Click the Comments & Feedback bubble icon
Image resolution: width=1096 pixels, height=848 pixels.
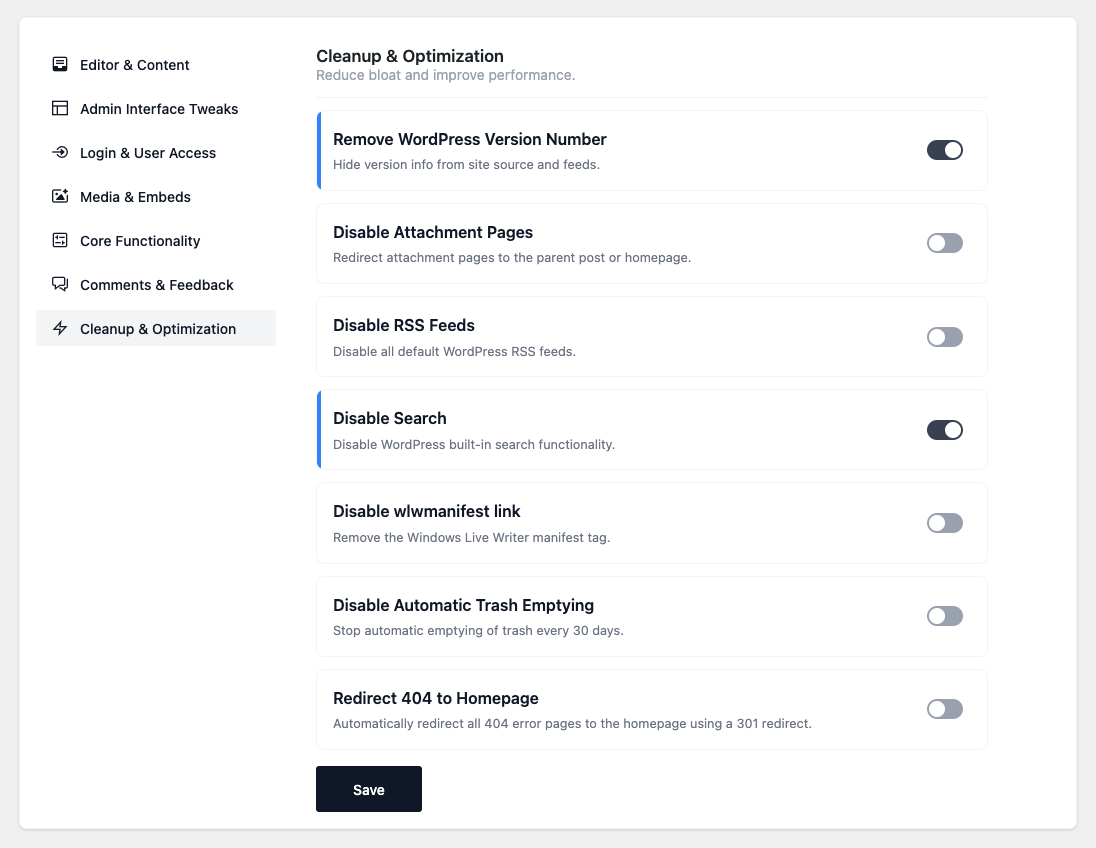click(60, 285)
